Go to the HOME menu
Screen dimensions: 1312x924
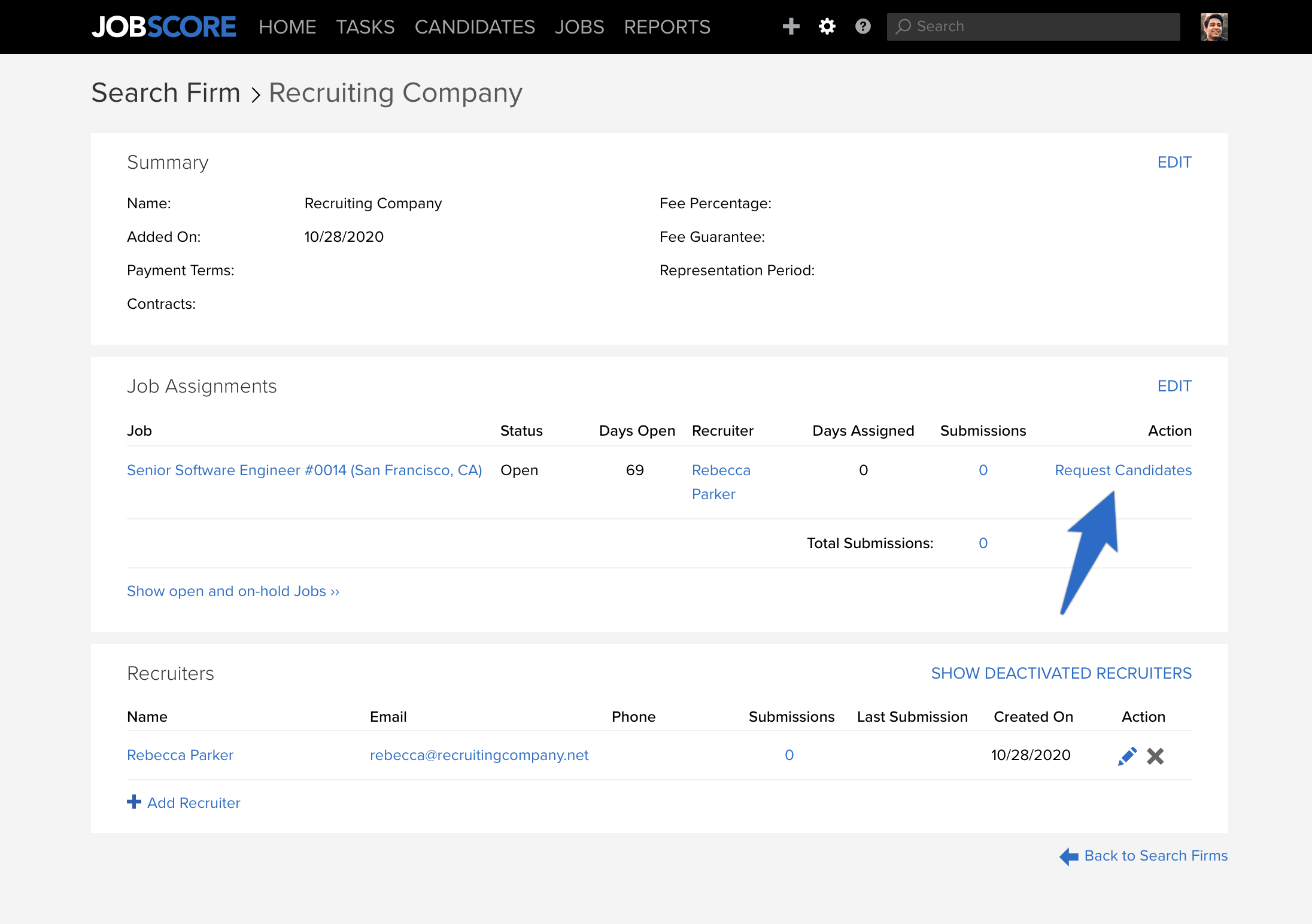tap(287, 27)
